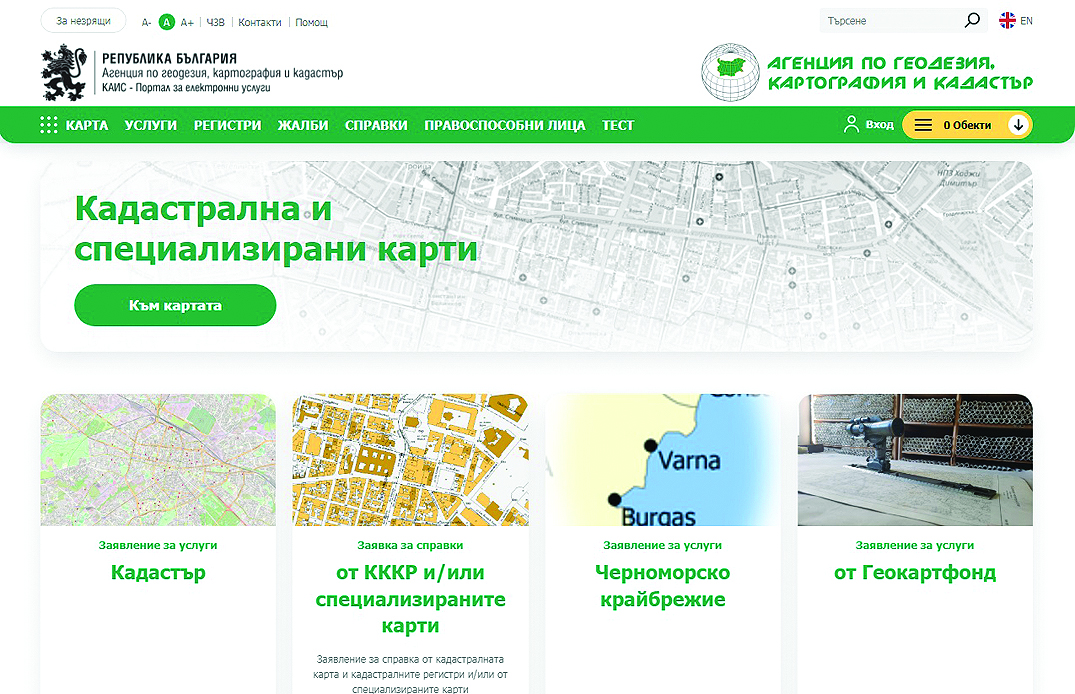This screenshot has width=1075, height=694.
Task: Switch language via the UK flag icon
Action: tap(1007, 20)
